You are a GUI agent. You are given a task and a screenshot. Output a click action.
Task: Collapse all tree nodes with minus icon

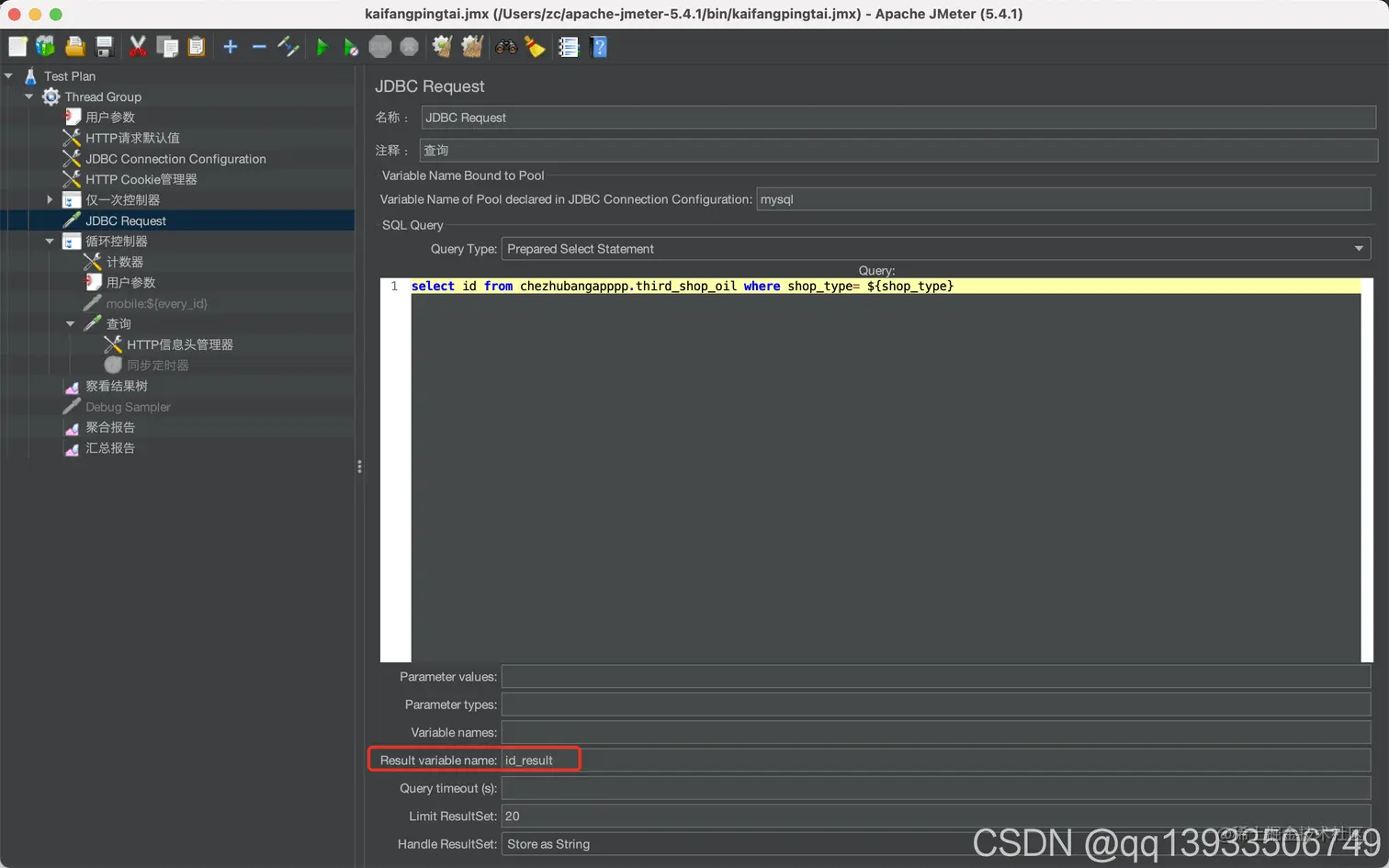click(259, 47)
